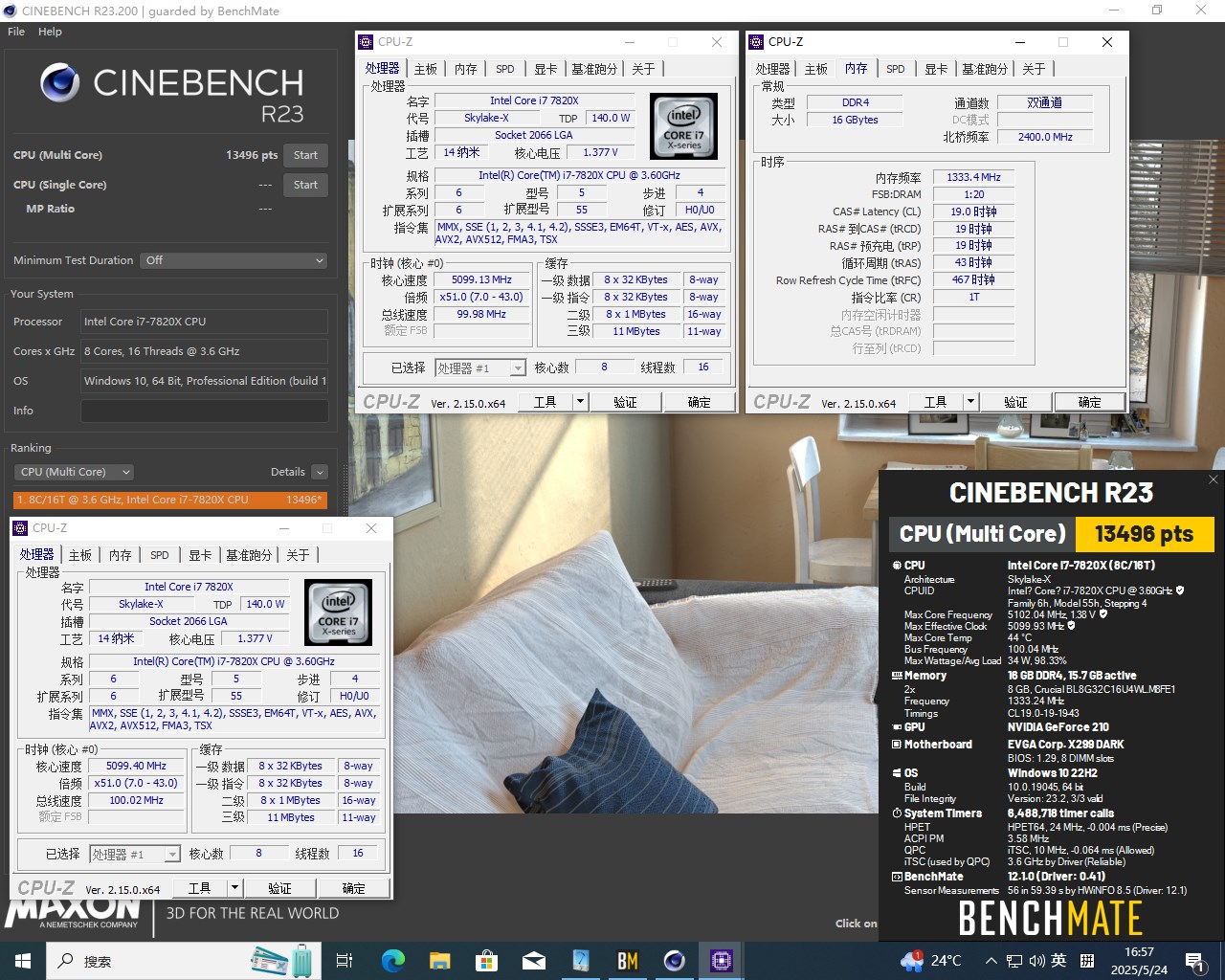Start the CPU Single Core test
This screenshot has height=980, width=1225.
[305, 185]
